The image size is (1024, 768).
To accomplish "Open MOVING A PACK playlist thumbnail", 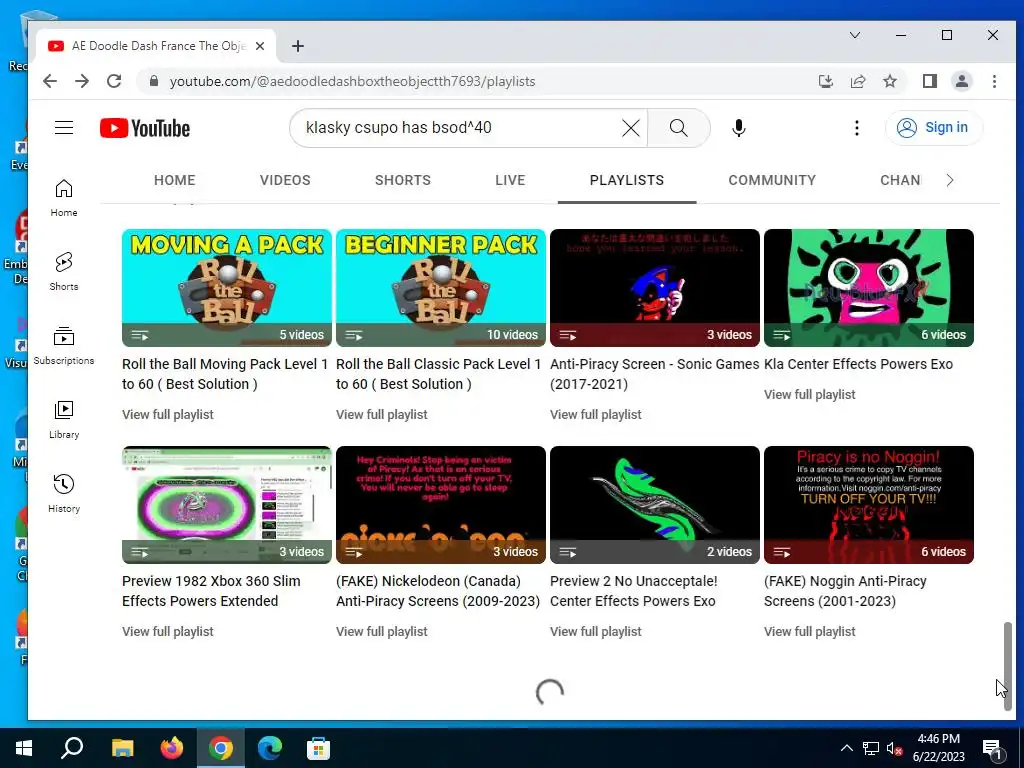I will click(x=227, y=288).
